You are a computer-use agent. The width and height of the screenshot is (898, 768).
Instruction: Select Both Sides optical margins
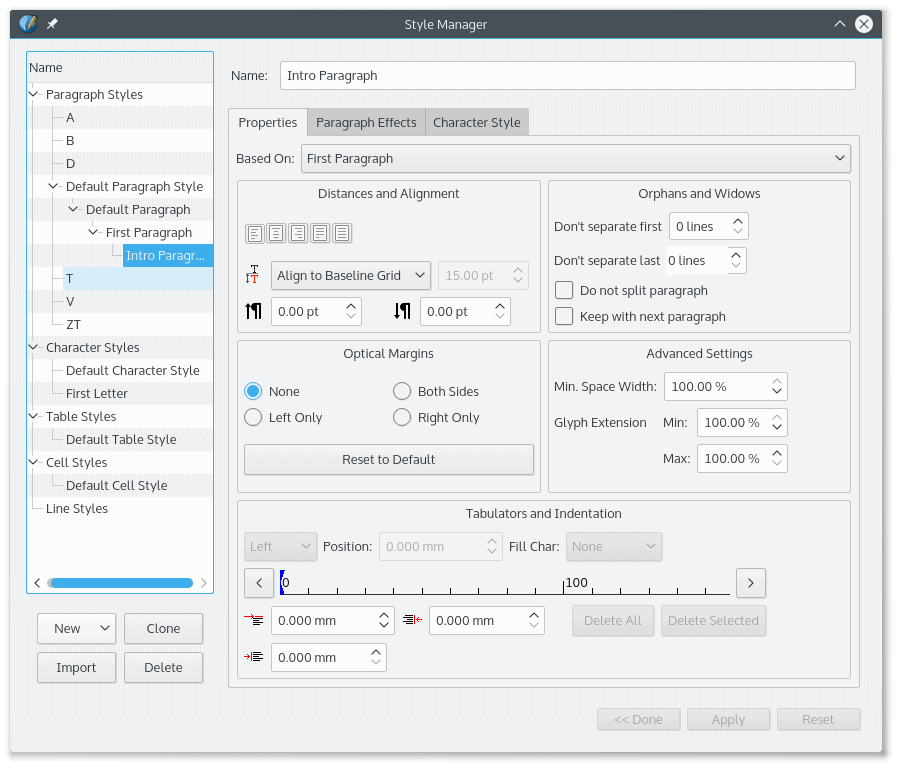pos(401,391)
